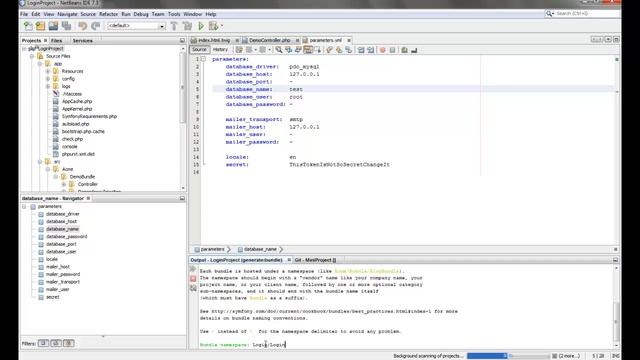Start macro recording with the red circle icon
Viewport: 640px width, 360px height.
click(382, 50)
